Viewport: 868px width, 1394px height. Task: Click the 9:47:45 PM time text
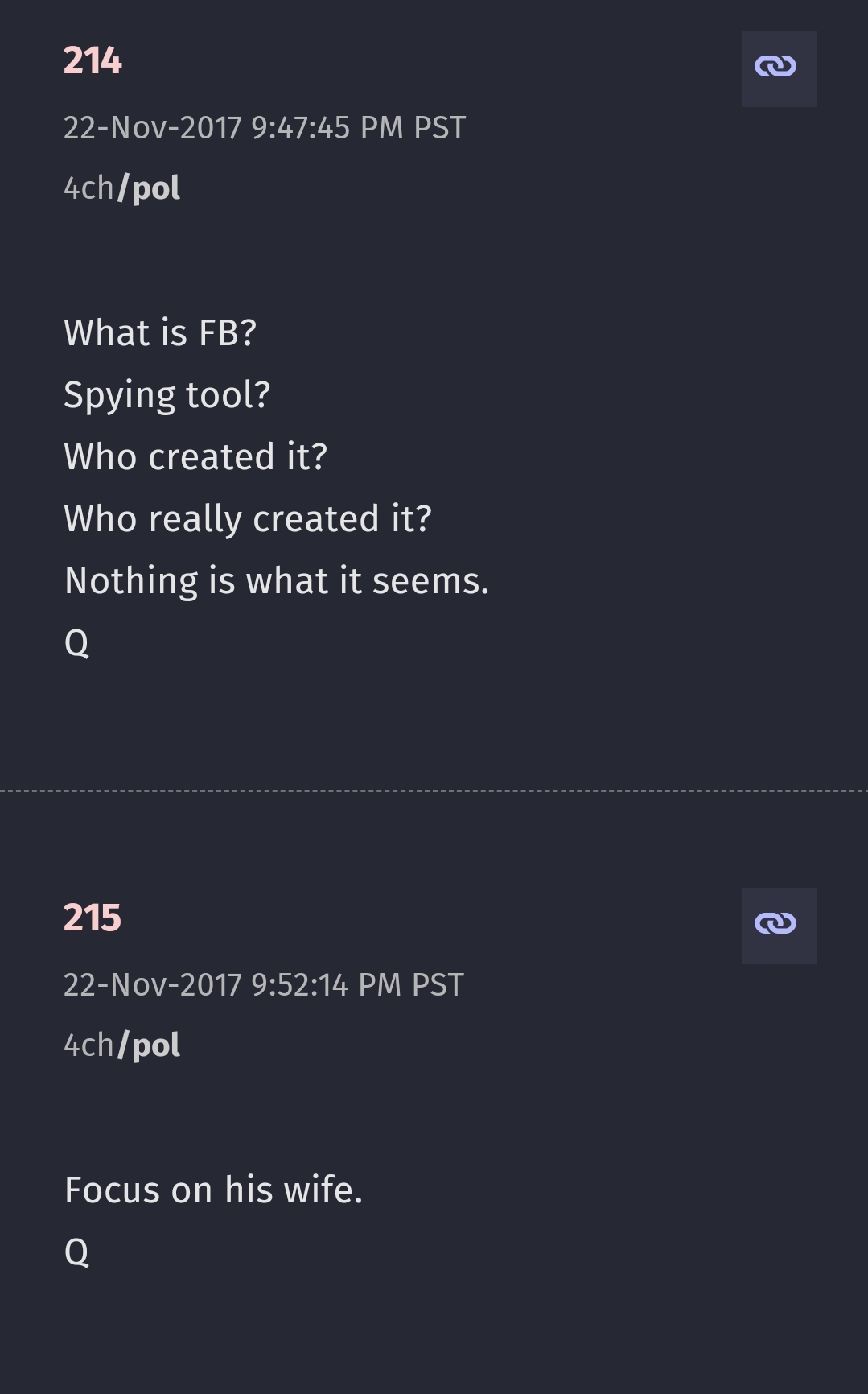click(327, 128)
